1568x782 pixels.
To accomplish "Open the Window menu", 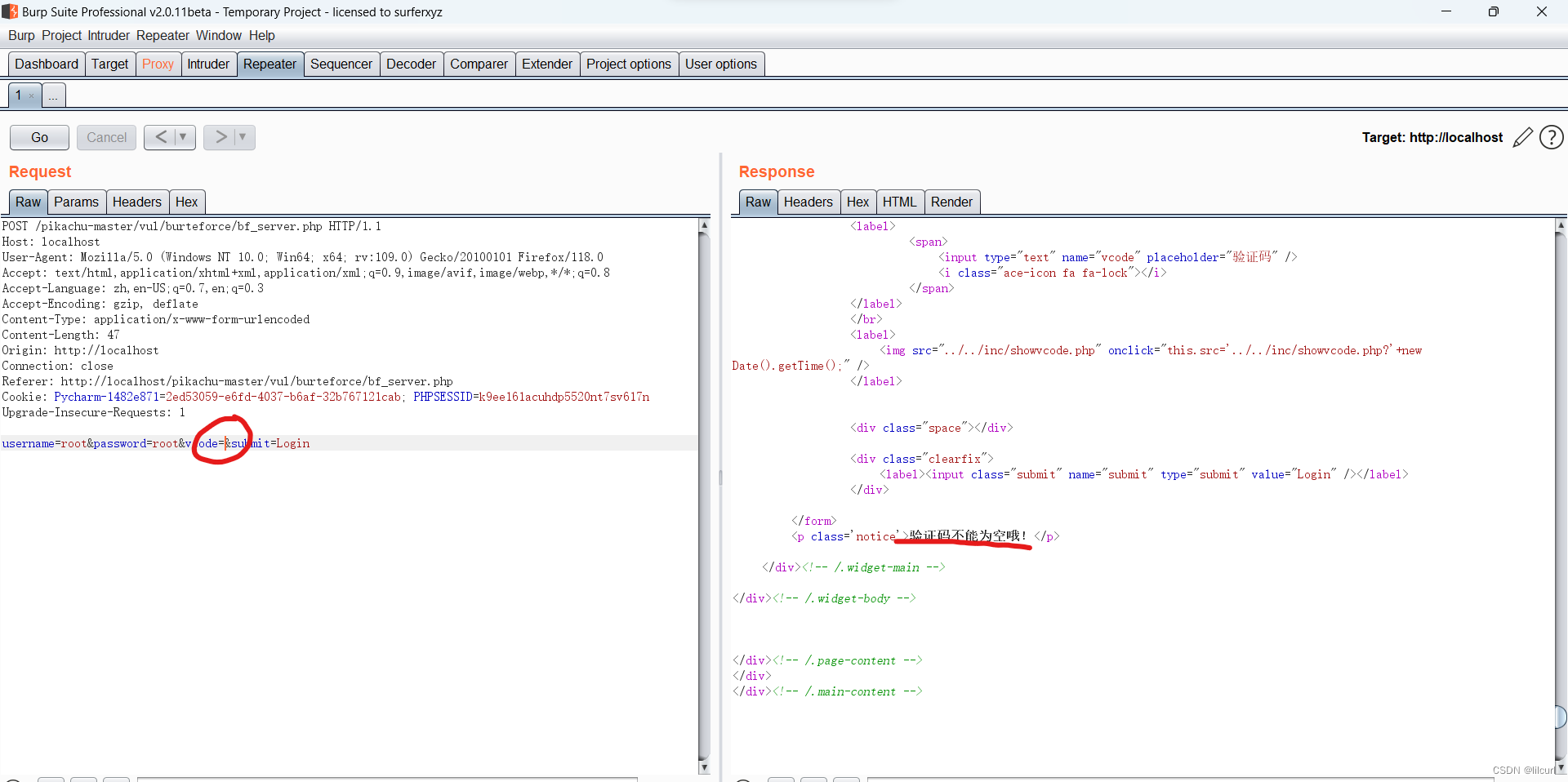I will coord(219,36).
